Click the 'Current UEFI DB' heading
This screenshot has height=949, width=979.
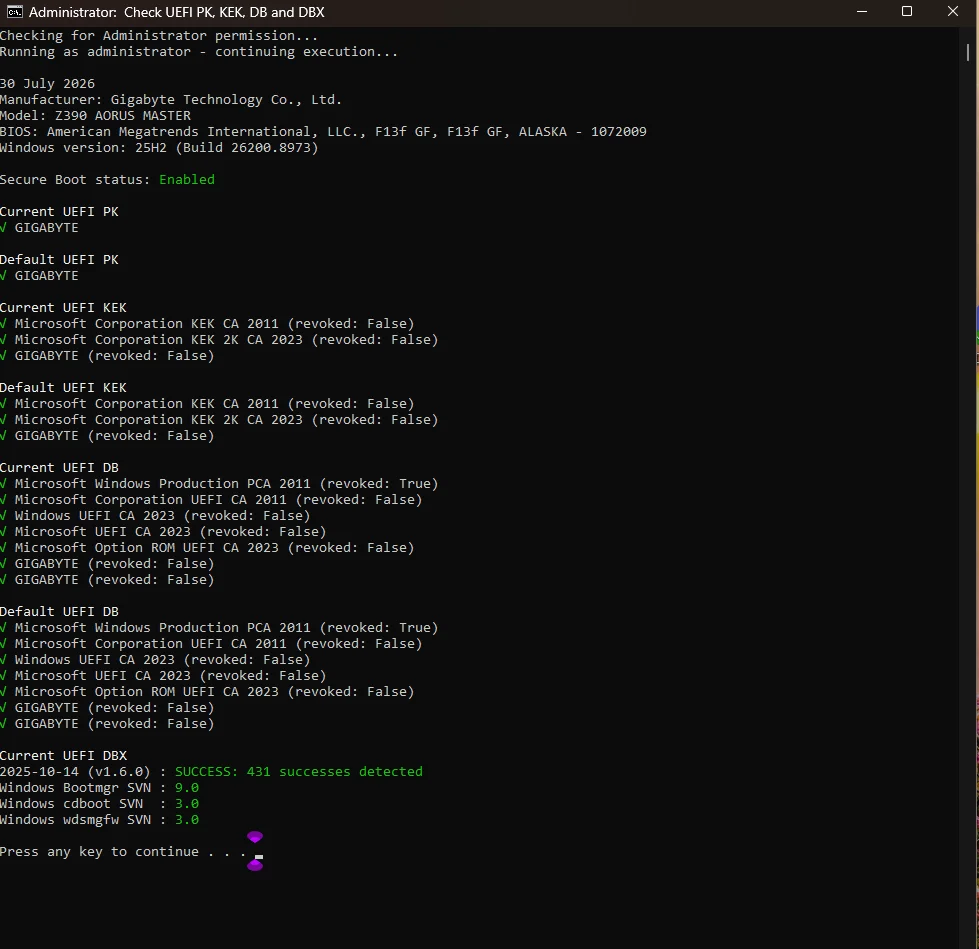[x=59, y=468]
